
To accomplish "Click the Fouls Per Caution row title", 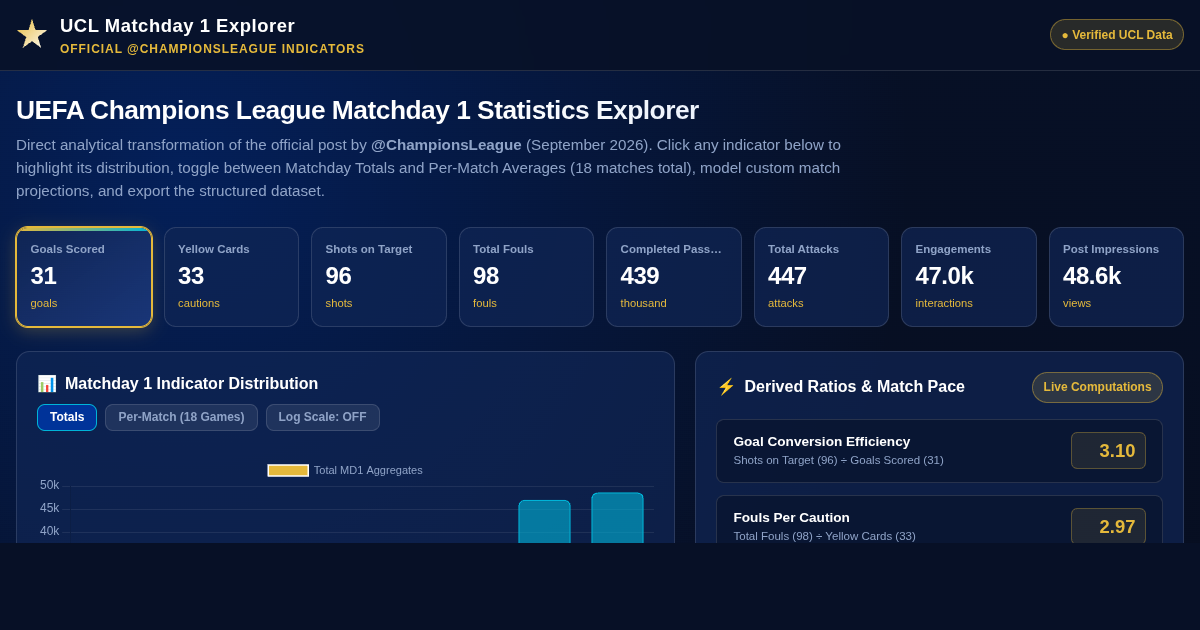I will tap(791, 518).
